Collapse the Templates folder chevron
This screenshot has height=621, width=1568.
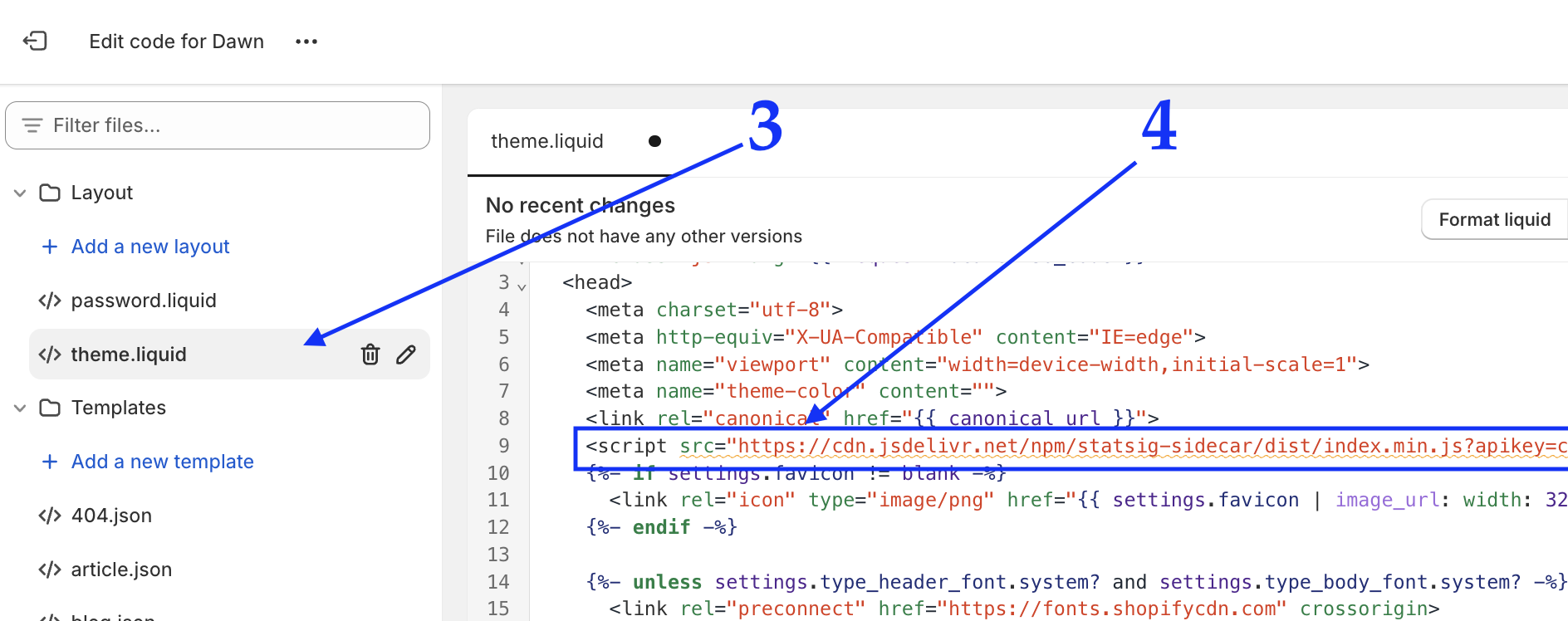tap(20, 408)
